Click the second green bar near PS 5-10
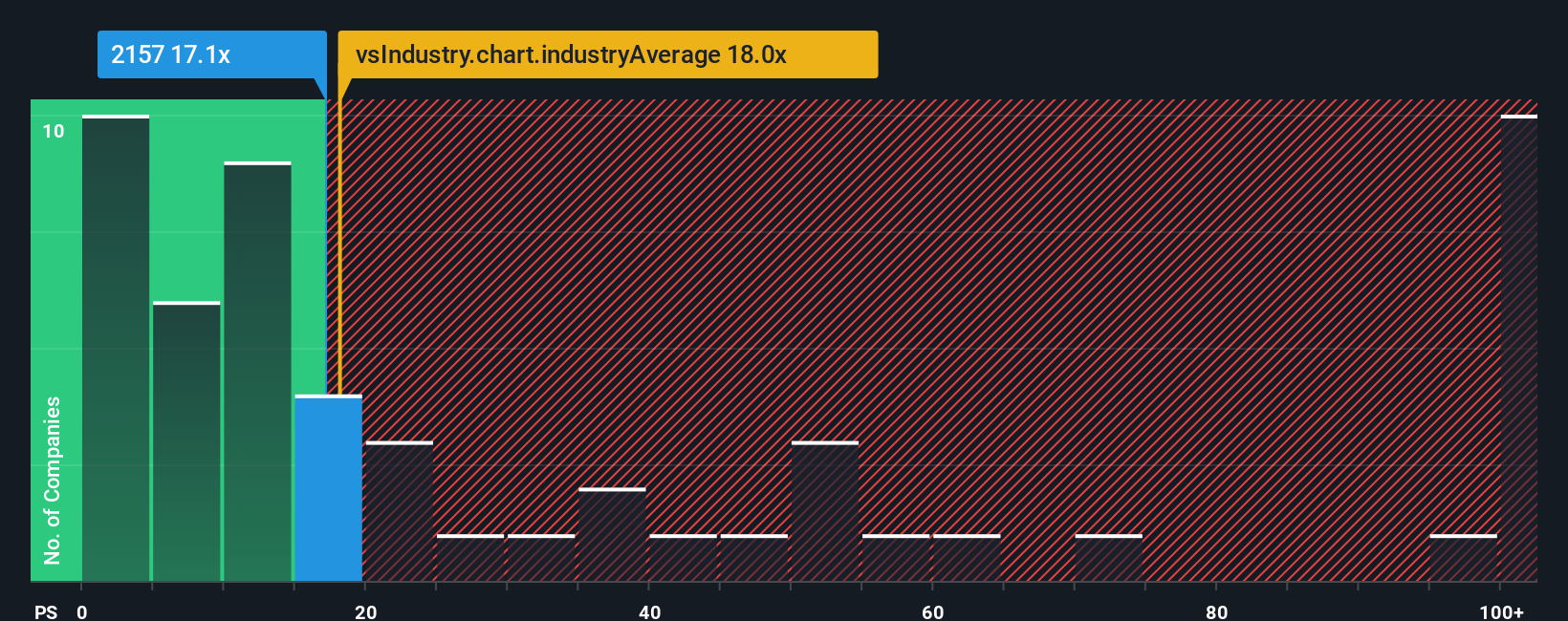Image resolution: width=1568 pixels, height=621 pixels. [x=186, y=441]
